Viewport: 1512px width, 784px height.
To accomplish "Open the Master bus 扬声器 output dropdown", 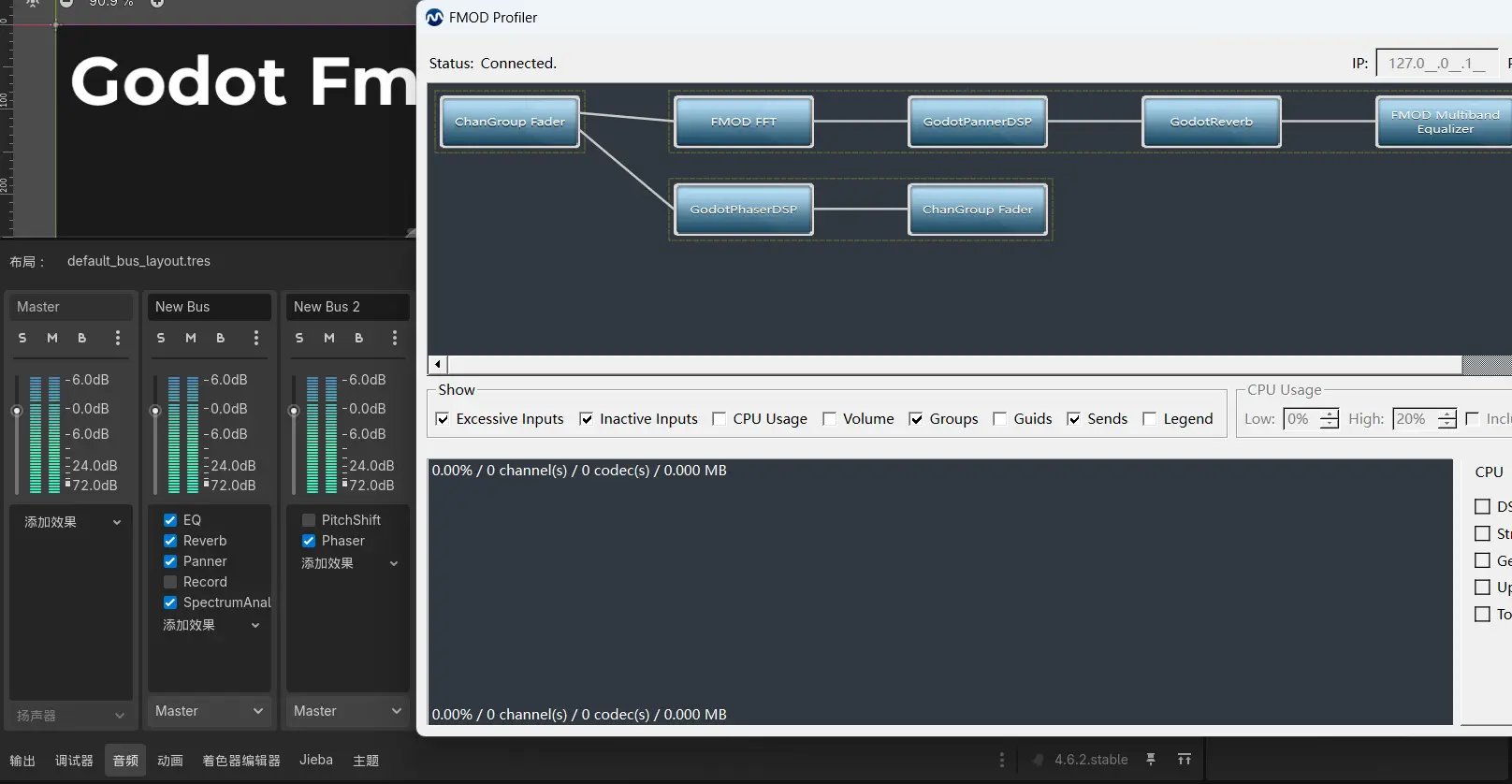I will pyautogui.click(x=71, y=716).
